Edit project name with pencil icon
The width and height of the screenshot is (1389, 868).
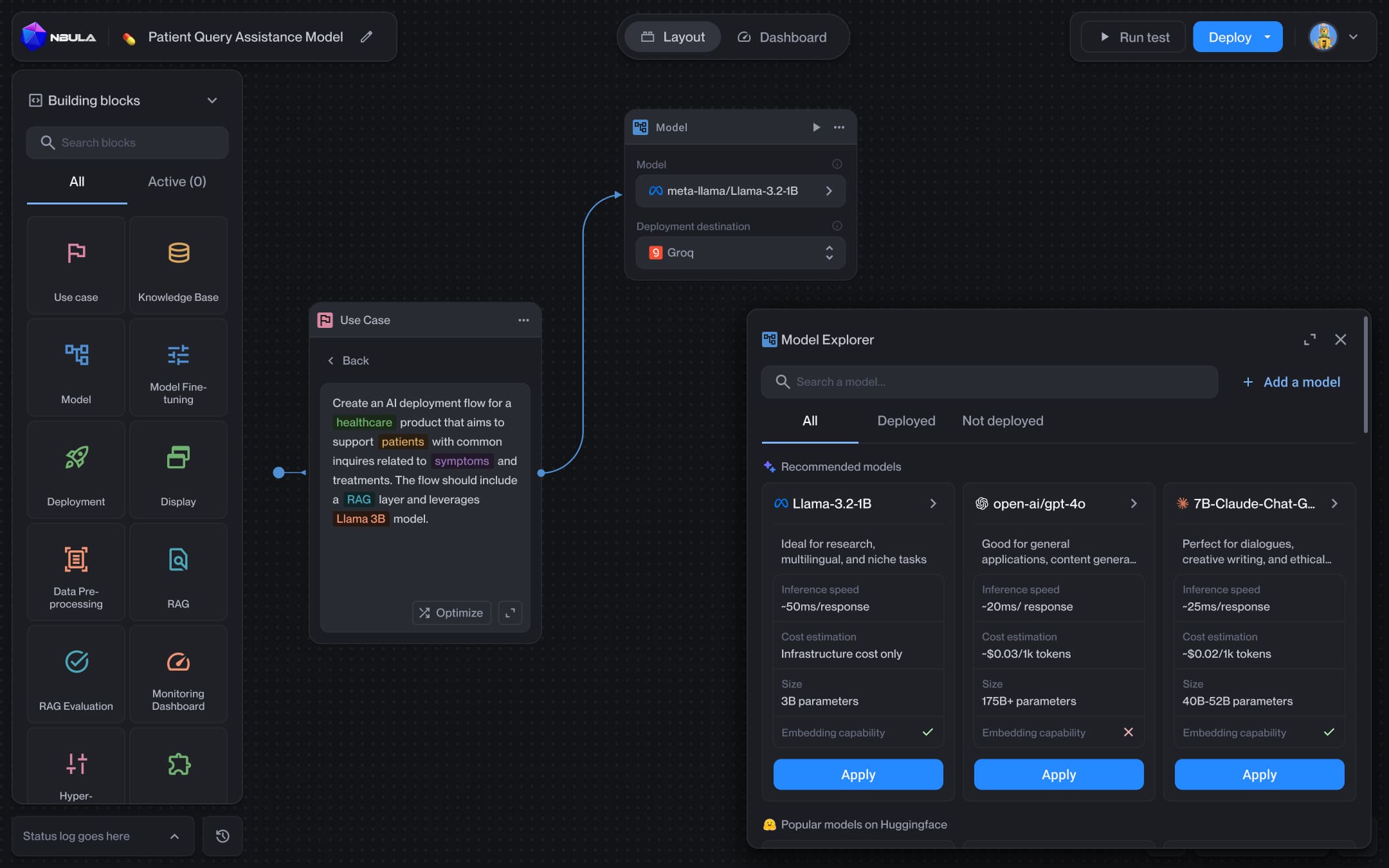coord(367,37)
